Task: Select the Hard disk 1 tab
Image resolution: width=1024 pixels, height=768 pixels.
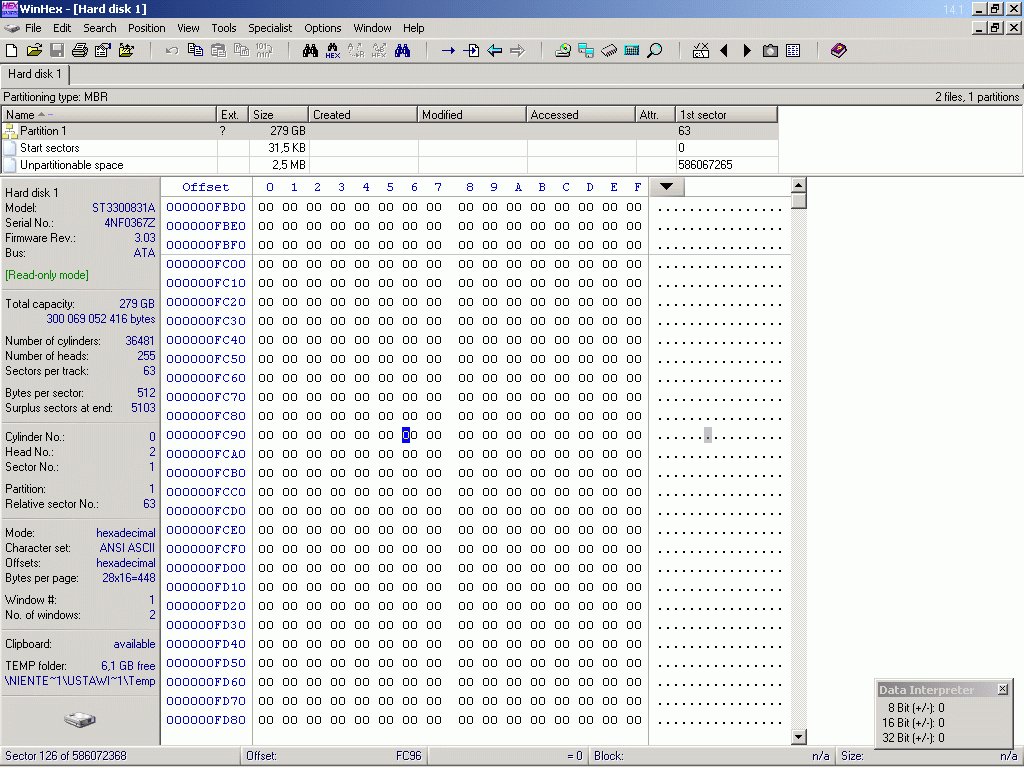Action: 35,74
